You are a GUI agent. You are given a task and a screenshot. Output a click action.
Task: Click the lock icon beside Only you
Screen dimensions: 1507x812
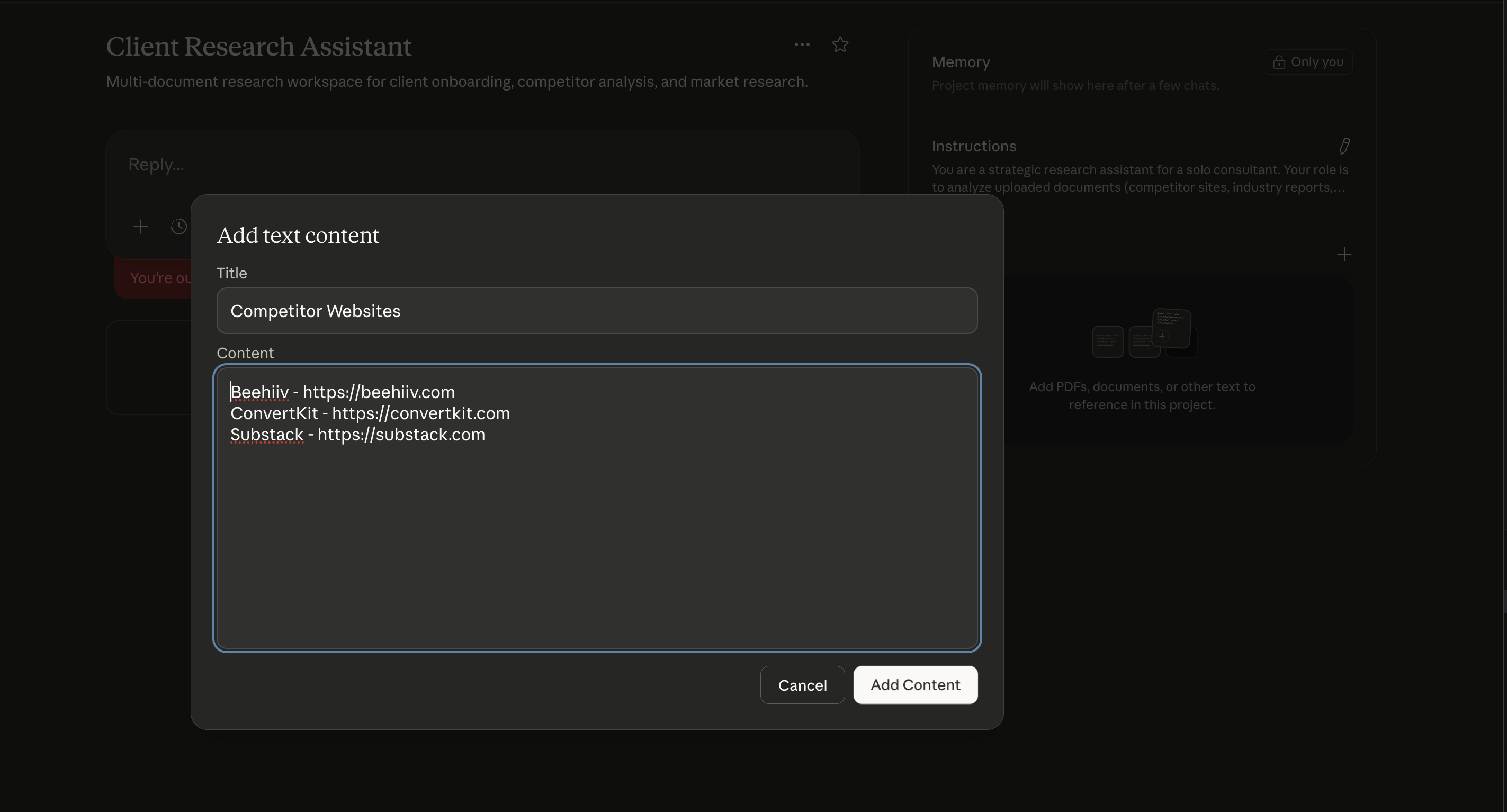tap(1279, 62)
